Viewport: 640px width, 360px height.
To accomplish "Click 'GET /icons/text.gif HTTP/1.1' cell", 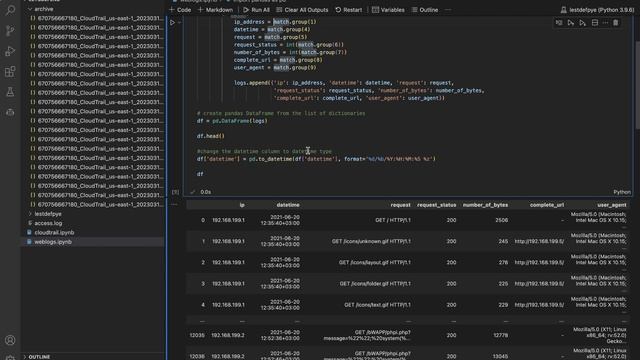I will (378, 305).
